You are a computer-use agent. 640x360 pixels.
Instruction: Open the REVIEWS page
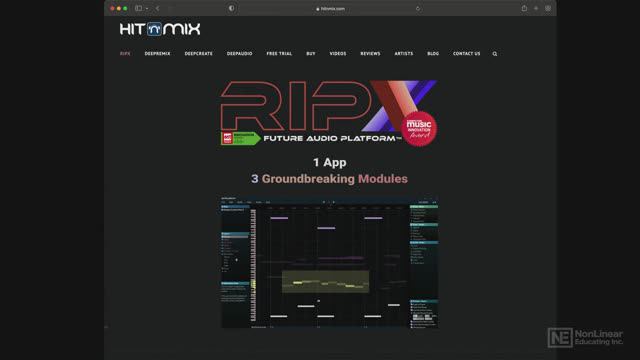click(x=370, y=53)
